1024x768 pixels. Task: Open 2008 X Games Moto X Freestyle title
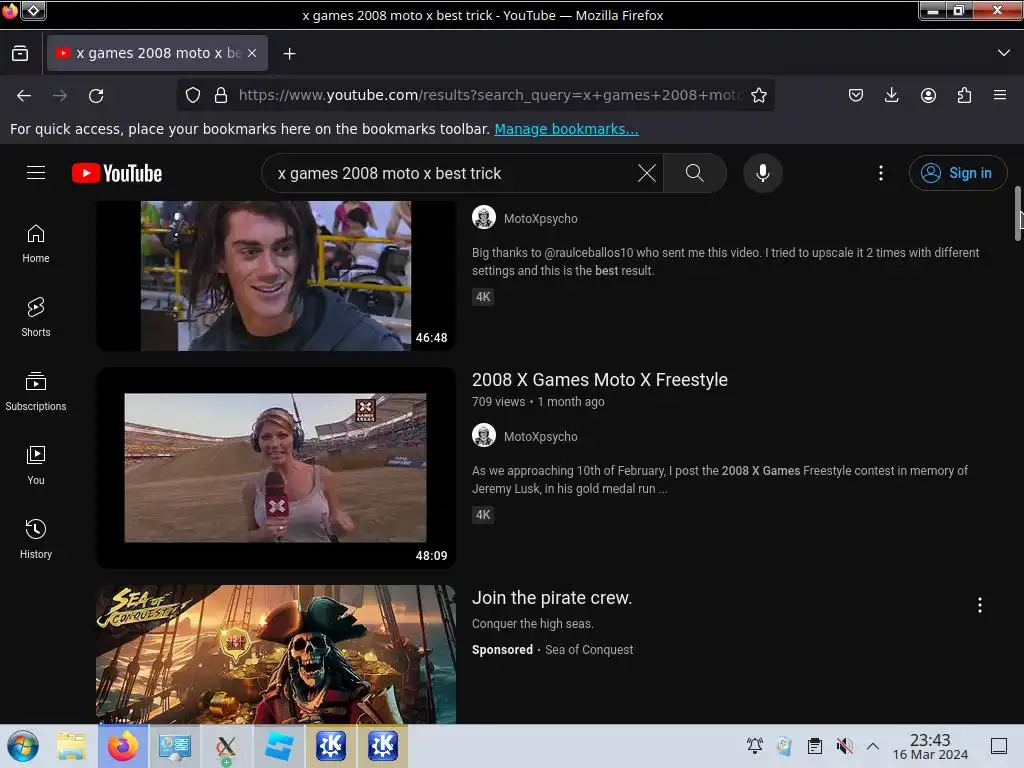point(600,379)
